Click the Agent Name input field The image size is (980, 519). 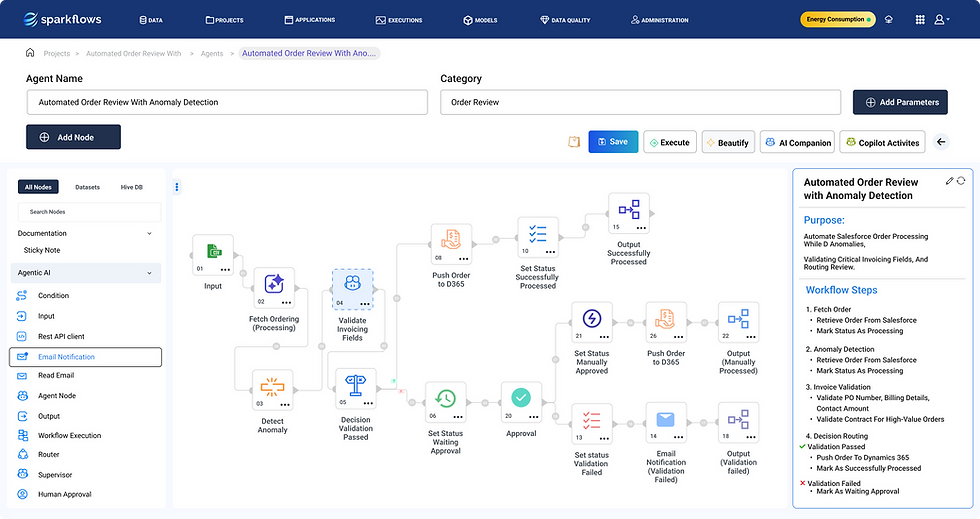point(227,102)
